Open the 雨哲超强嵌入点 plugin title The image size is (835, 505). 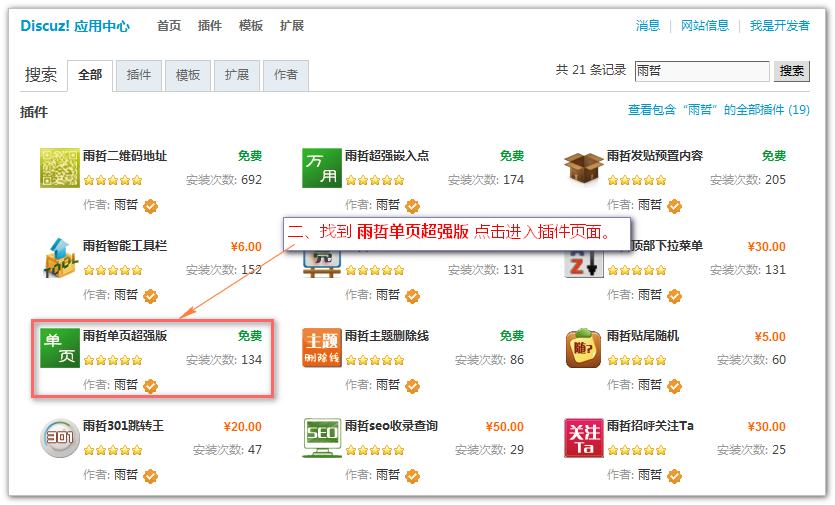tap(387, 156)
